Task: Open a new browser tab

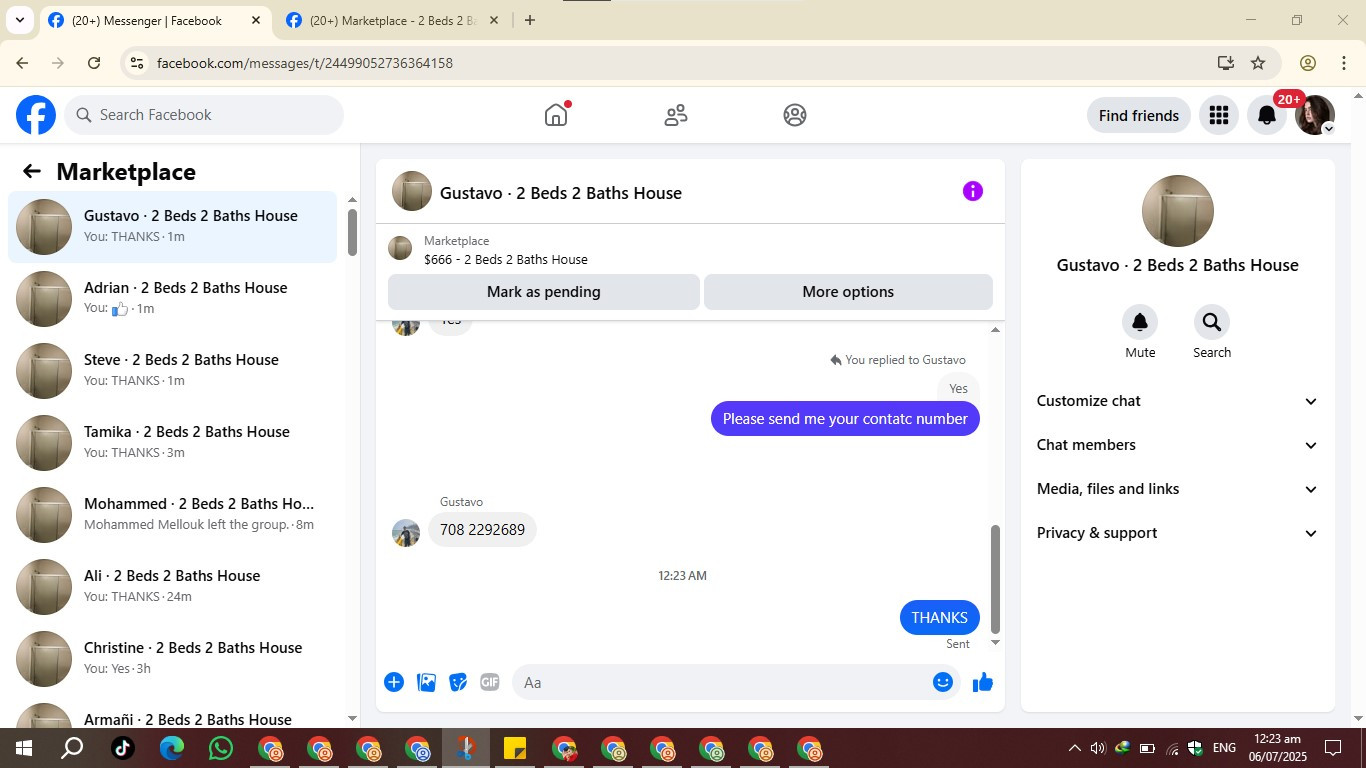Action: [530, 20]
